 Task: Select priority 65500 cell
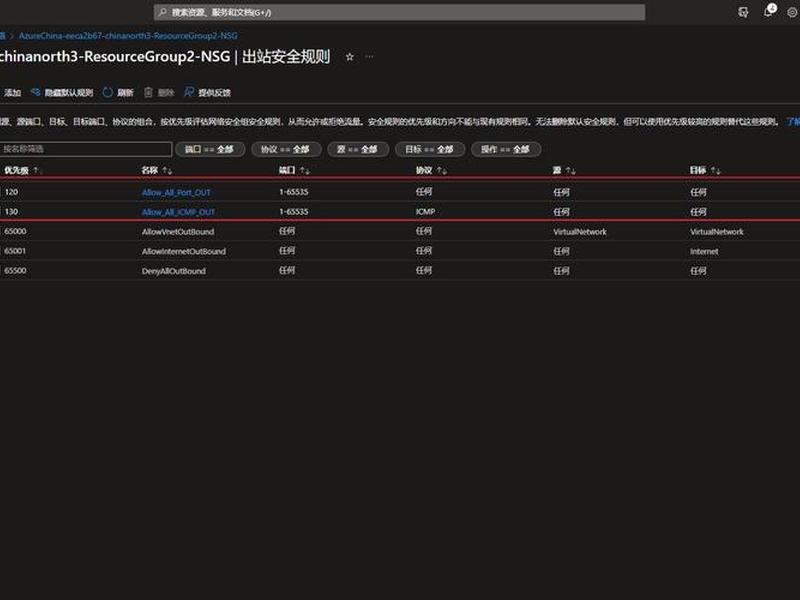pos(15,270)
